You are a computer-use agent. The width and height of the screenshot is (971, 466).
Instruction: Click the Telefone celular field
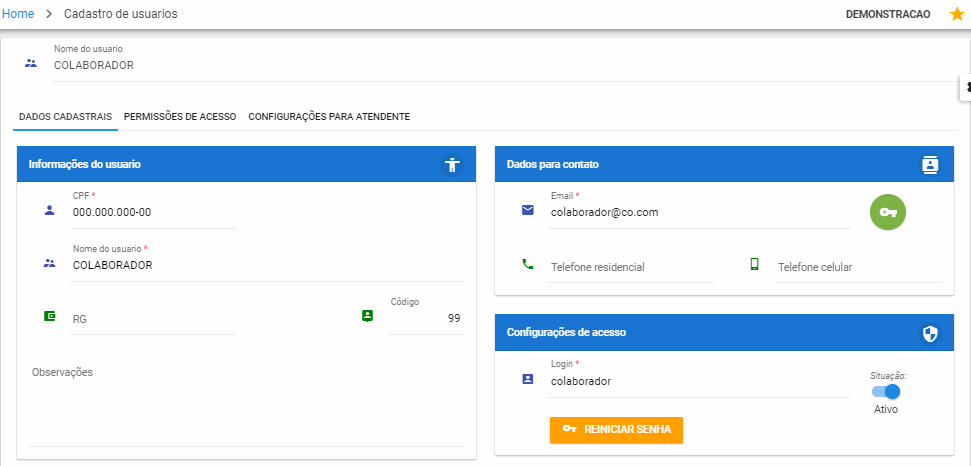858,267
